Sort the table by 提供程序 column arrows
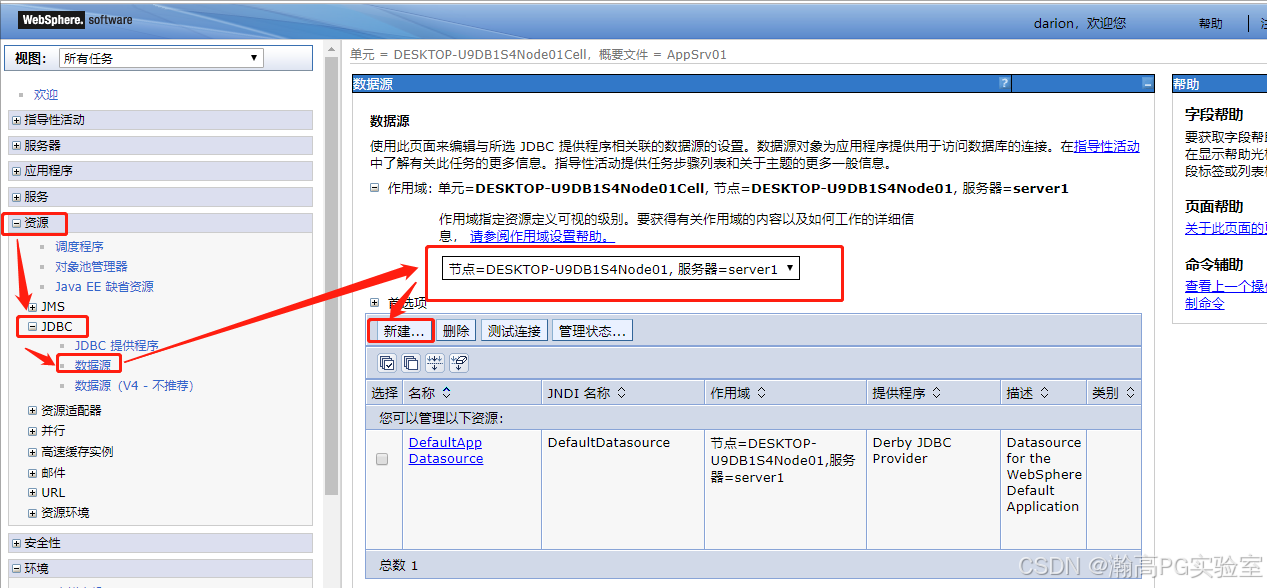 click(936, 393)
